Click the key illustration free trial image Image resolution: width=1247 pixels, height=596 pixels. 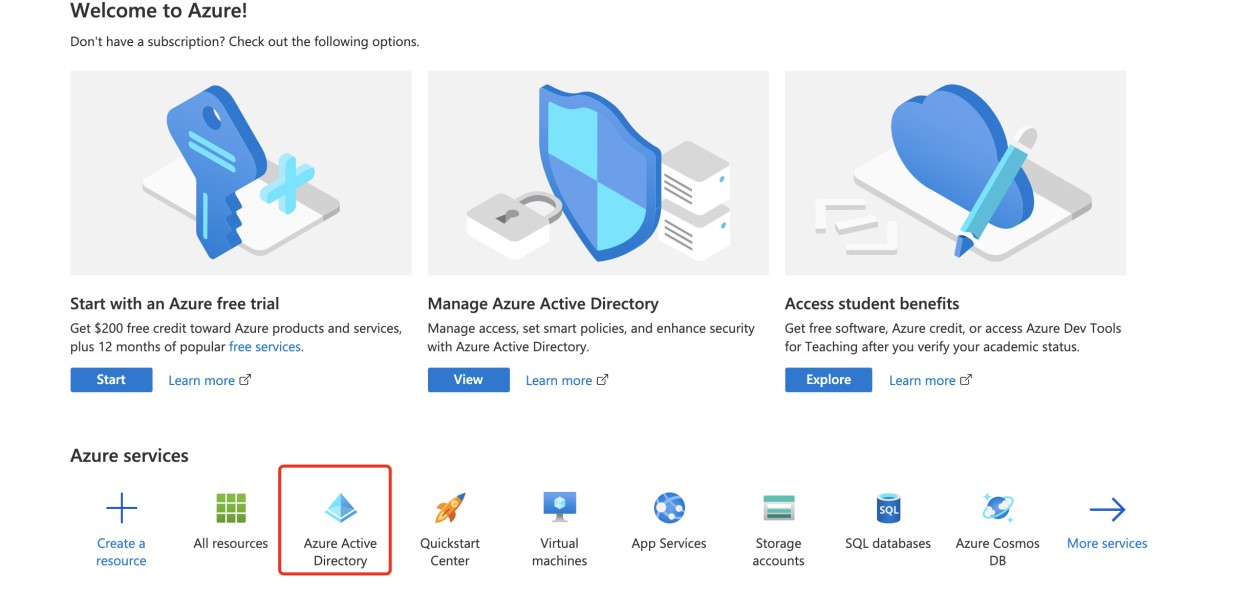click(241, 173)
